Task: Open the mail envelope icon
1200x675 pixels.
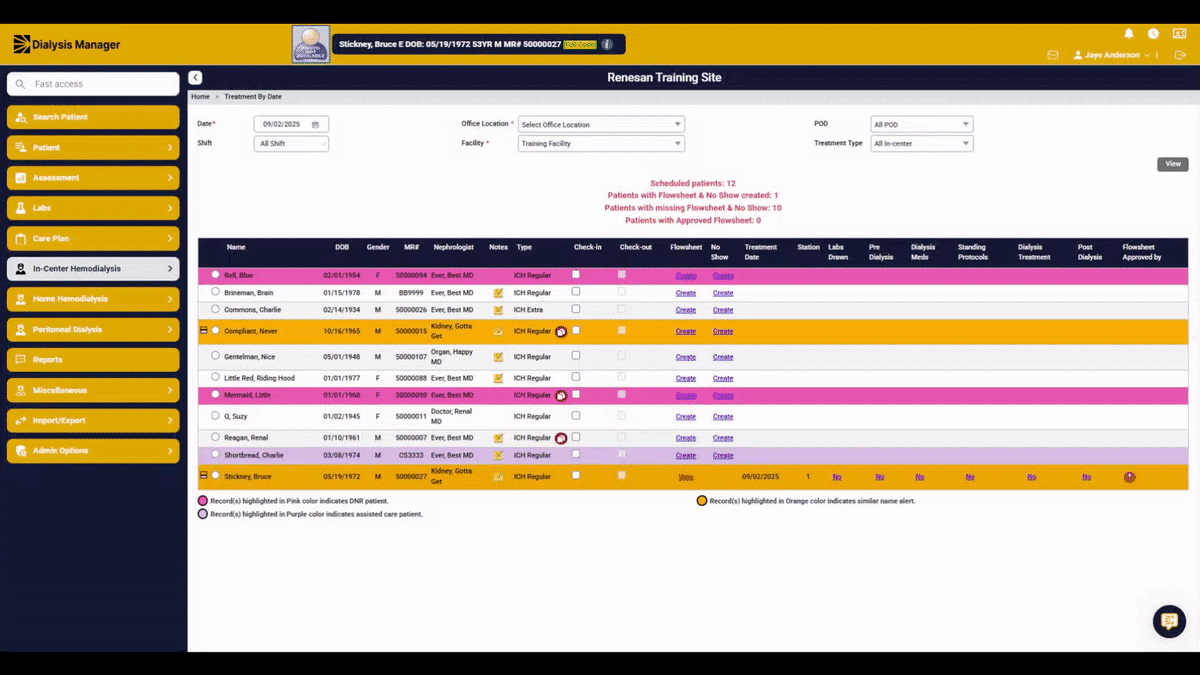Action: [1053, 55]
